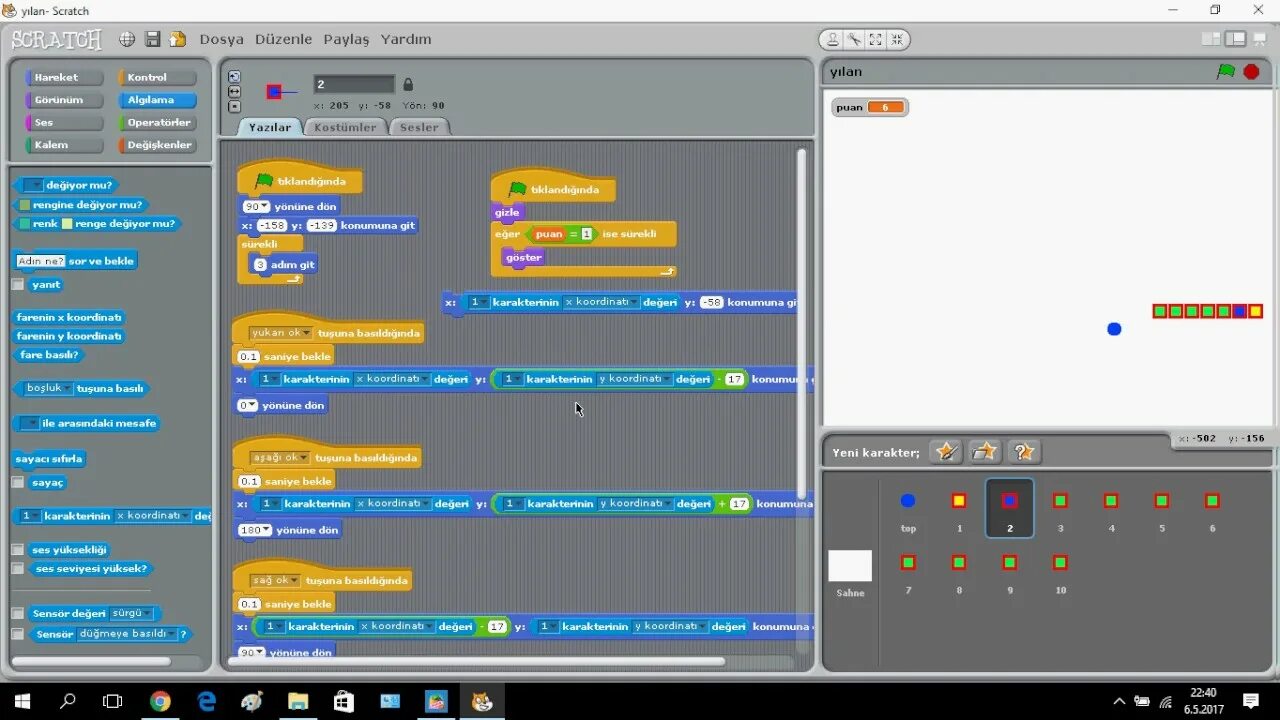This screenshot has height=720, width=1280.
Task: Open the Paylaş menu
Action: (346, 39)
